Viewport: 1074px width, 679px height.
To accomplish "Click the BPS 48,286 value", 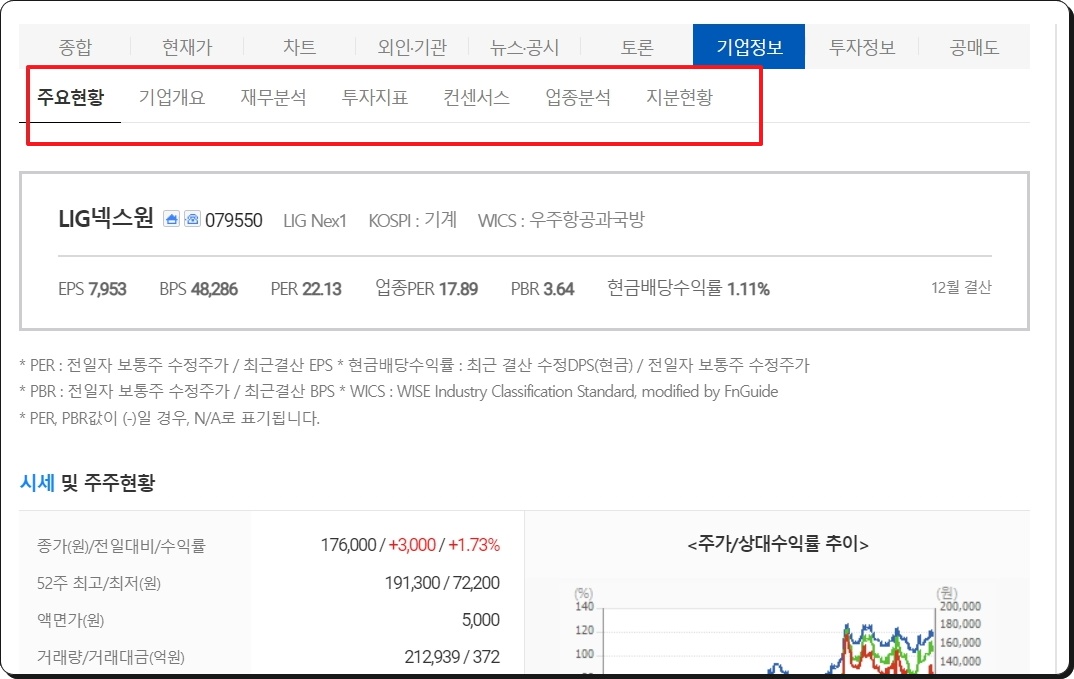I will click(x=199, y=289).
